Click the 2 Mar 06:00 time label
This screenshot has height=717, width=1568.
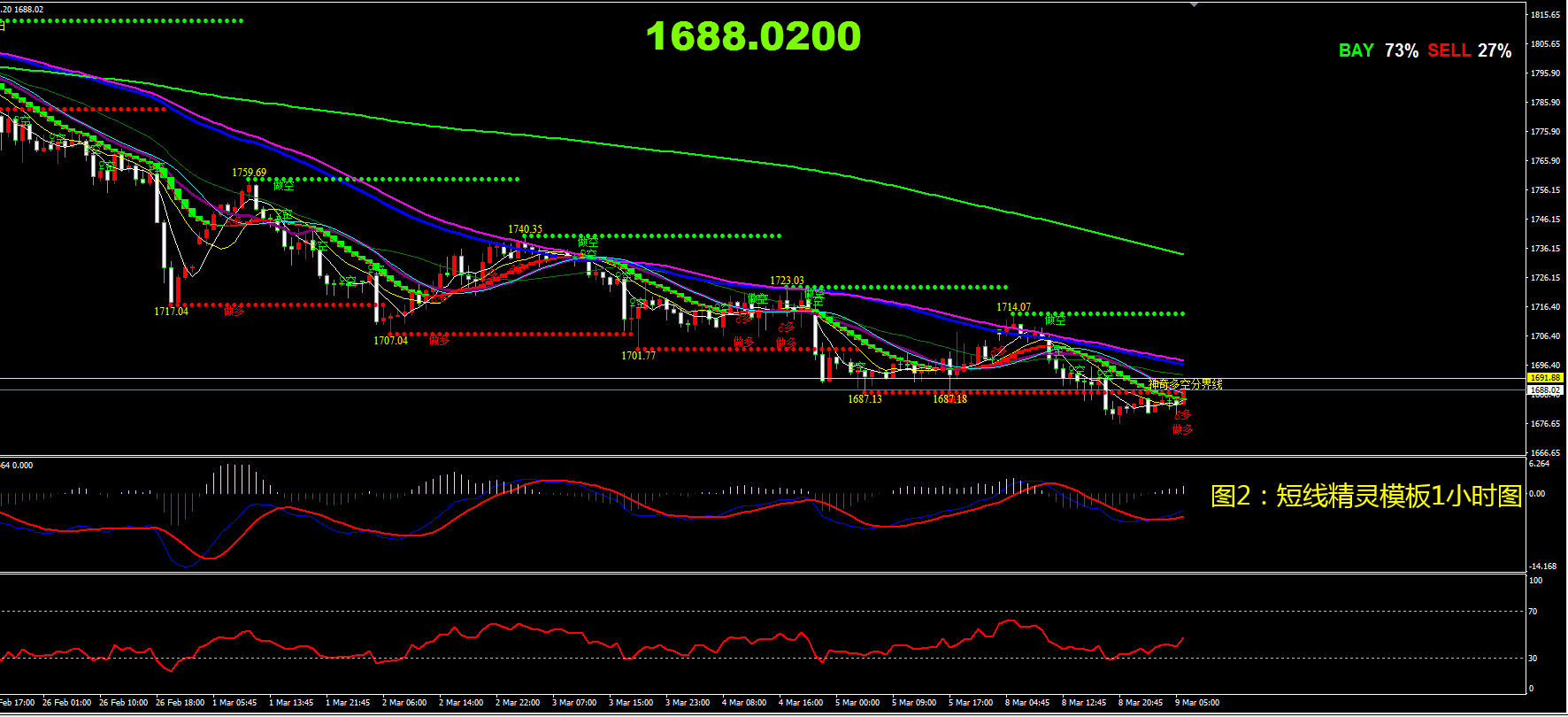click(404, 703)
